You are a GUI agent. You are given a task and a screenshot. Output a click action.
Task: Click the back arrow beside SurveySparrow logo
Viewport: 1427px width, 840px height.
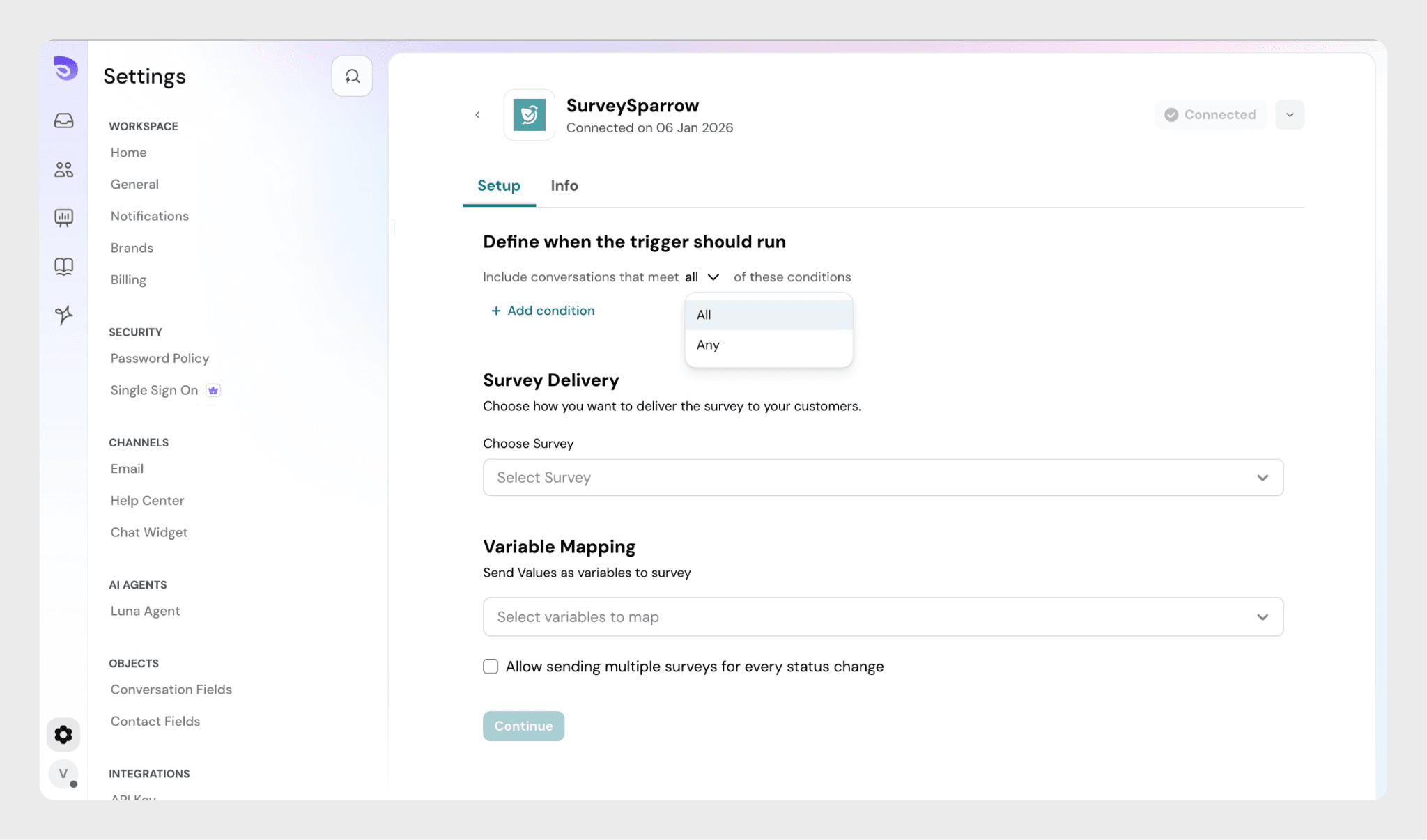(477, 115)
